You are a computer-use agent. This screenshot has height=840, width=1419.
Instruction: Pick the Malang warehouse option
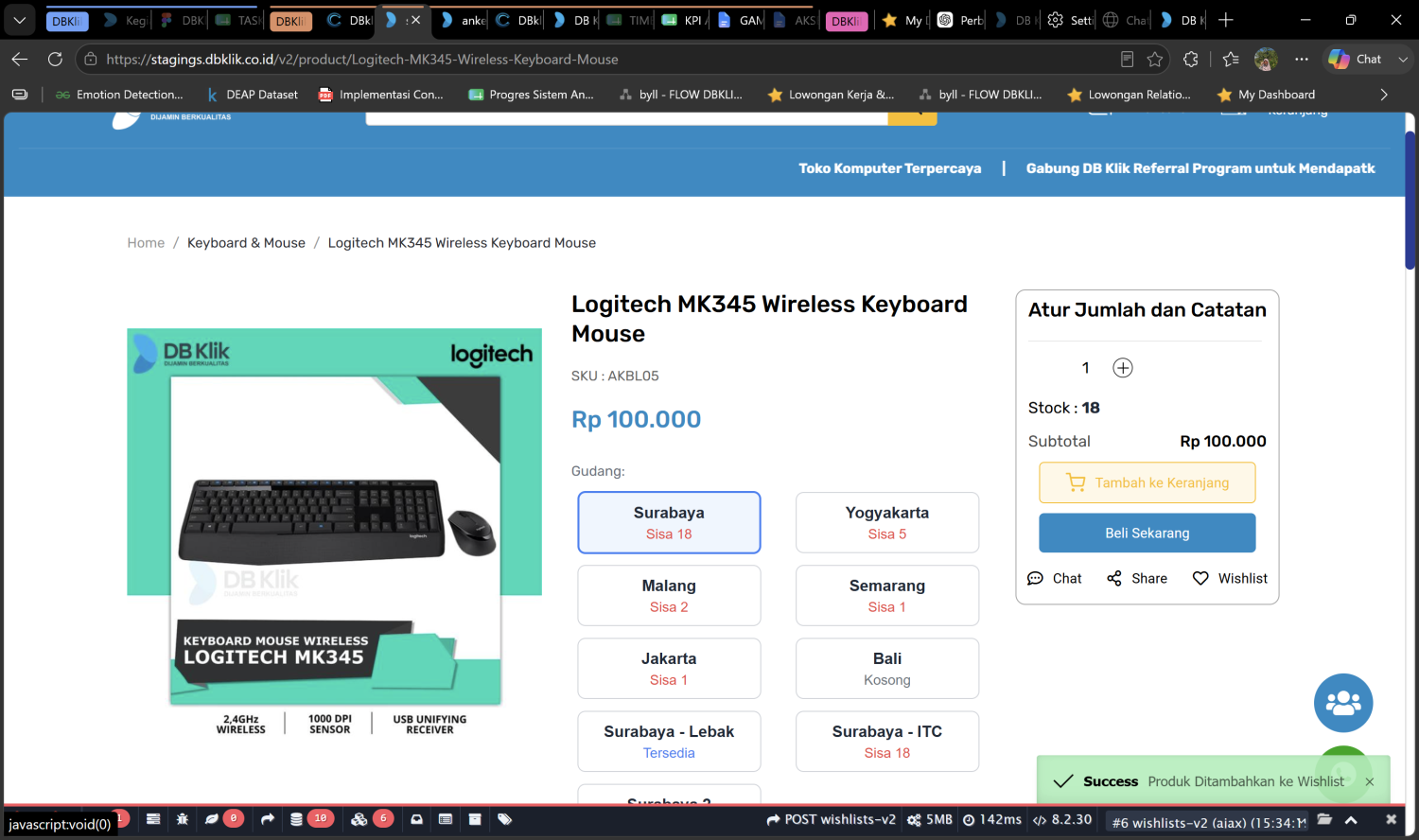click(x=669, y=595)
